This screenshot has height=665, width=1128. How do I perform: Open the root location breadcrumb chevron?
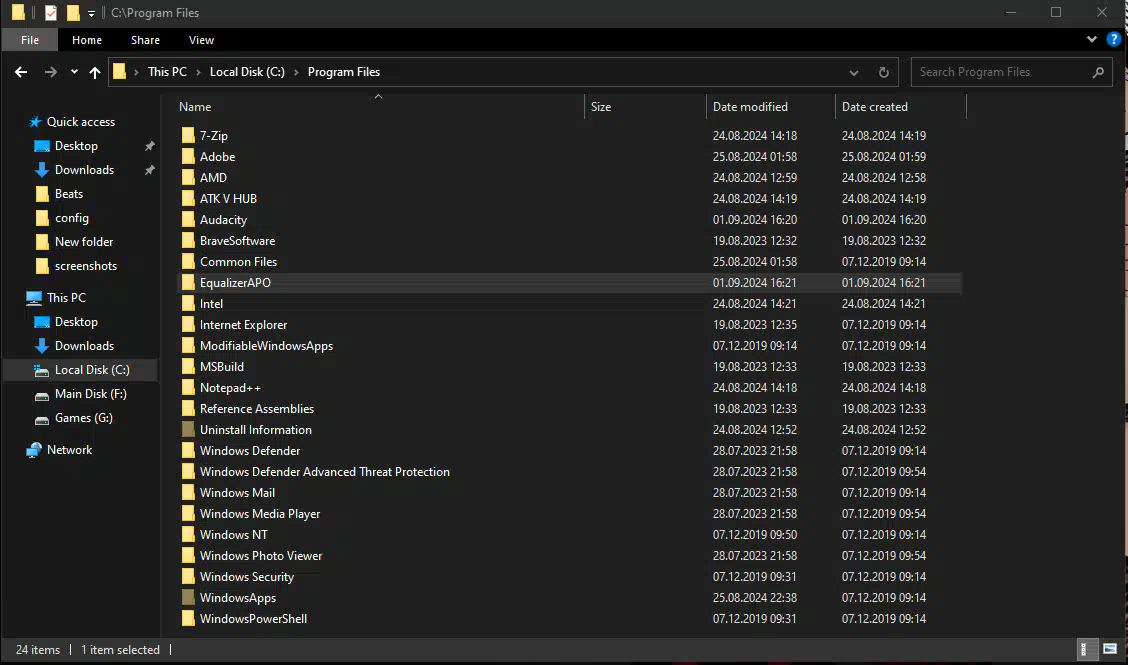point(136,72)
